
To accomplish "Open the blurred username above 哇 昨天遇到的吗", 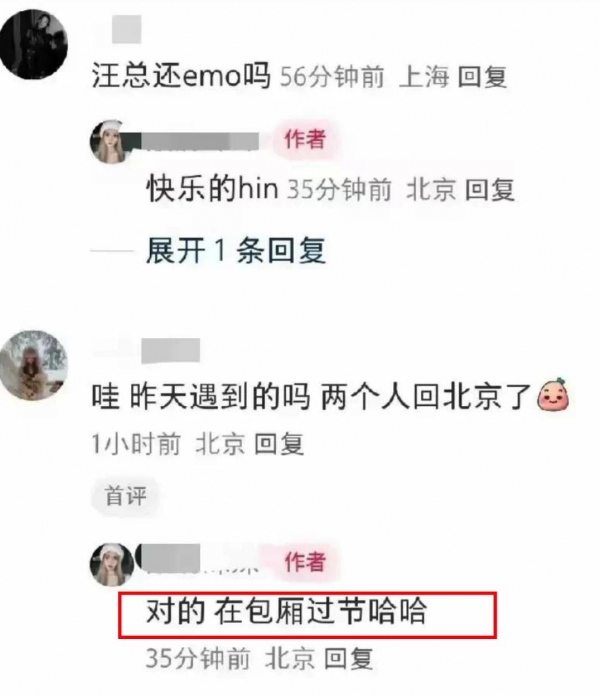I will pyautogui.click(x=171, y=351).
